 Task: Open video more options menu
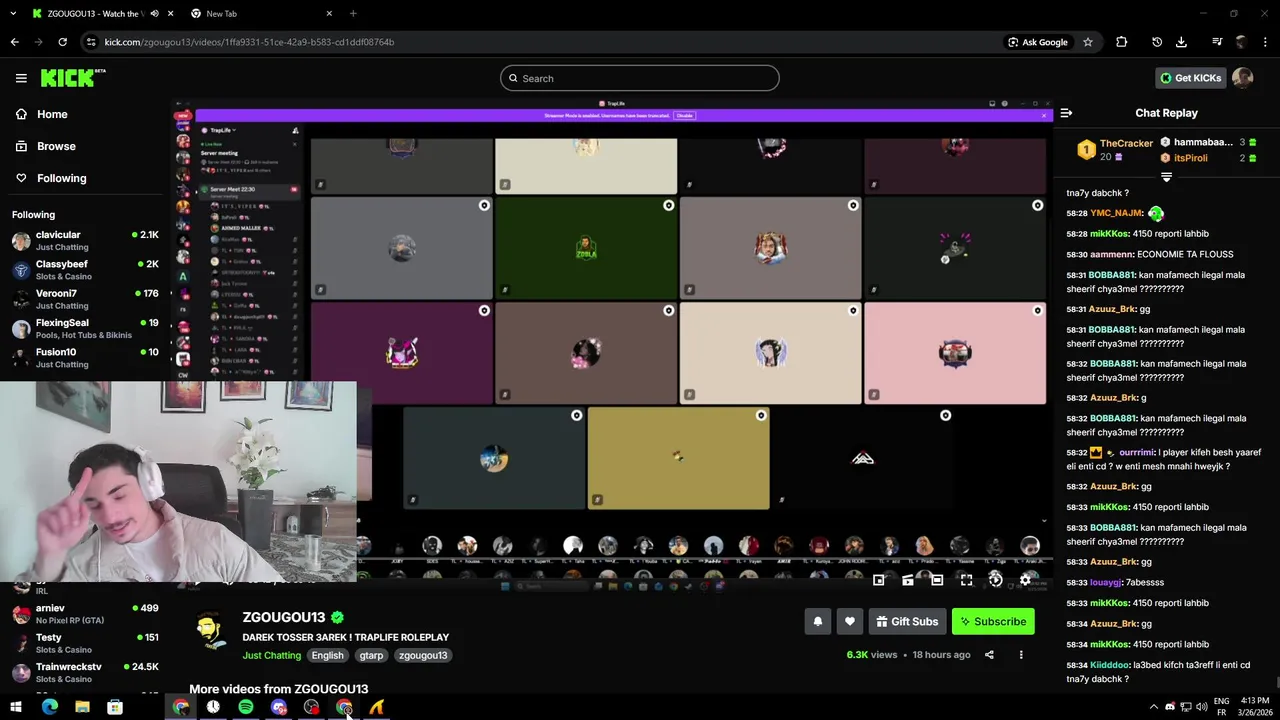tap(1021, 655)
